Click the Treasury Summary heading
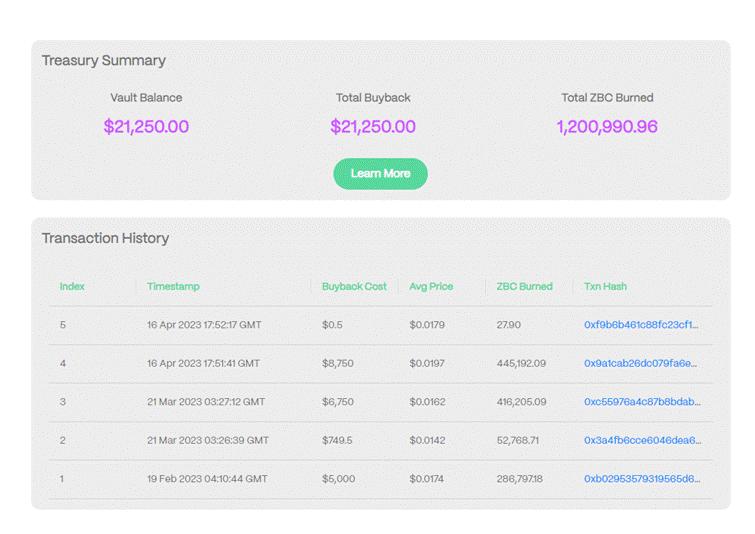Image resolution: width=755 pixels, height=534 pixels. click(x=104, y=61)
